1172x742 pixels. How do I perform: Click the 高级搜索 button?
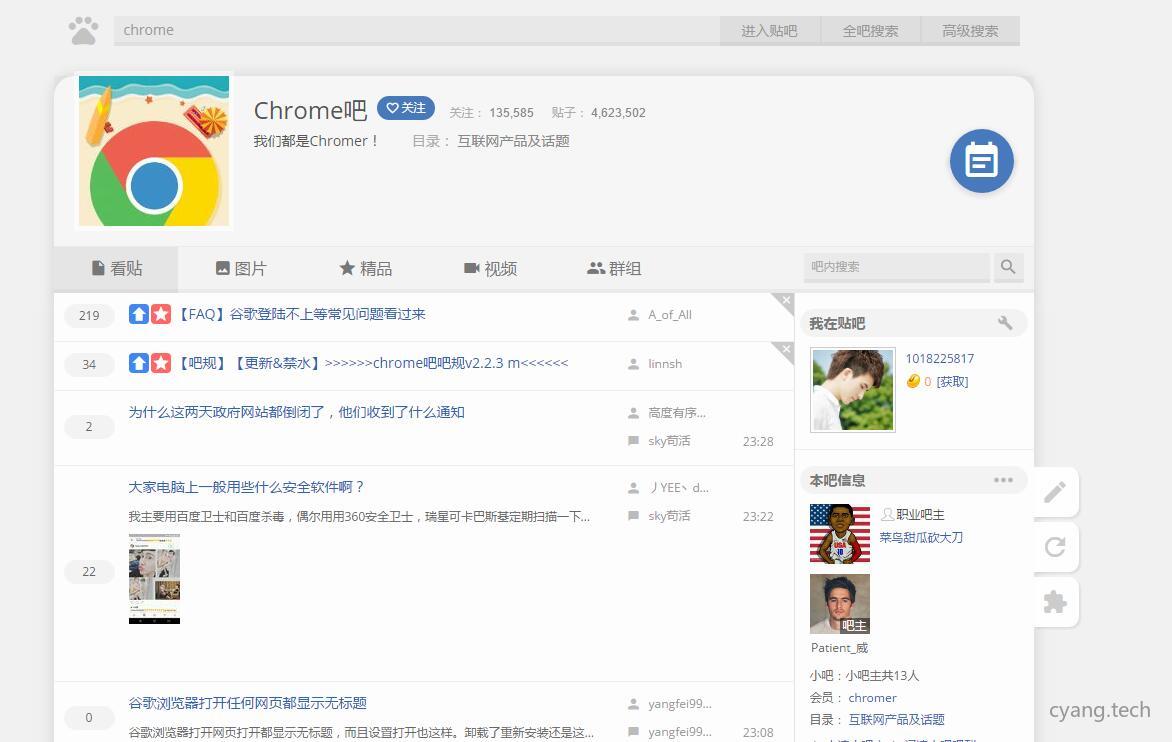969,30
